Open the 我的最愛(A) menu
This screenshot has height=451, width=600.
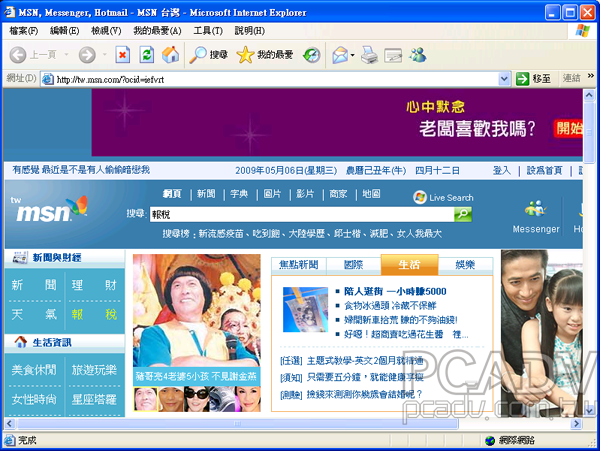tap(157, 31)
